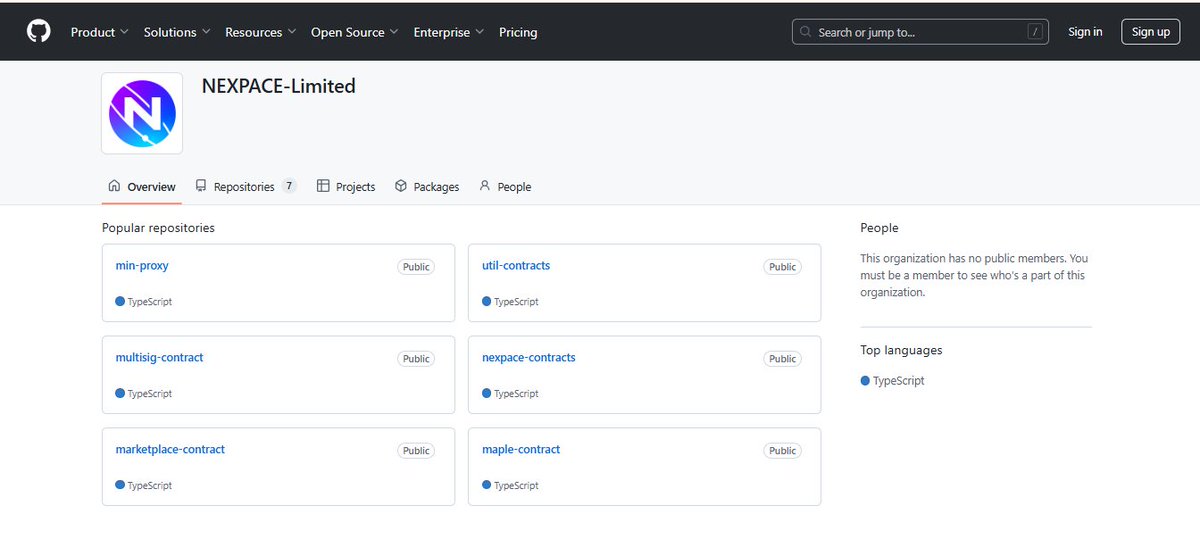Click the no public members notice text
The image size is (1200, 539).
pos(975,275)
